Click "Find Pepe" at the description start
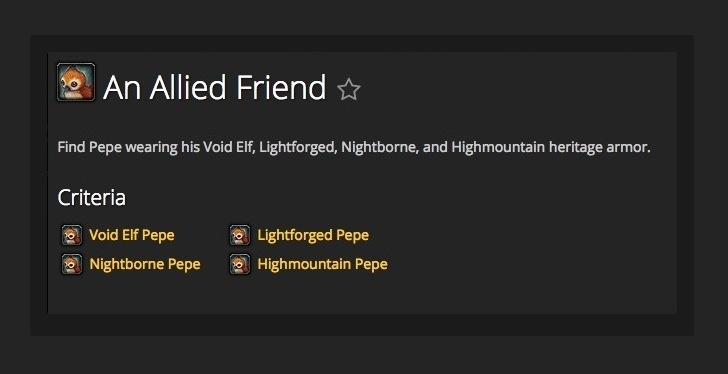Image resolution: width=728 pixels, height=374 pixels. [x=90, y=148]
